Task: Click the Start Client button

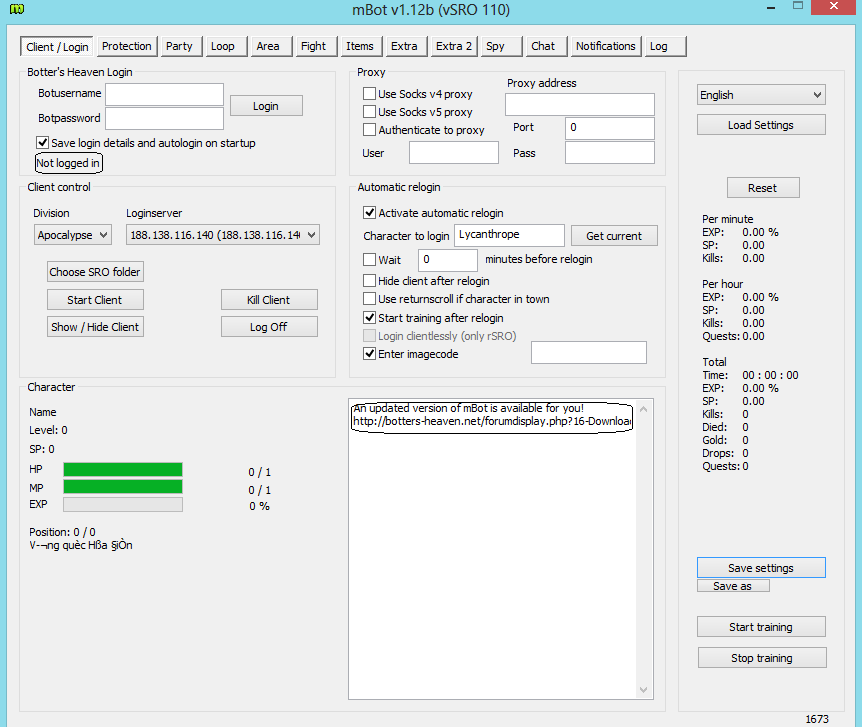Action: tap(95, 300)
